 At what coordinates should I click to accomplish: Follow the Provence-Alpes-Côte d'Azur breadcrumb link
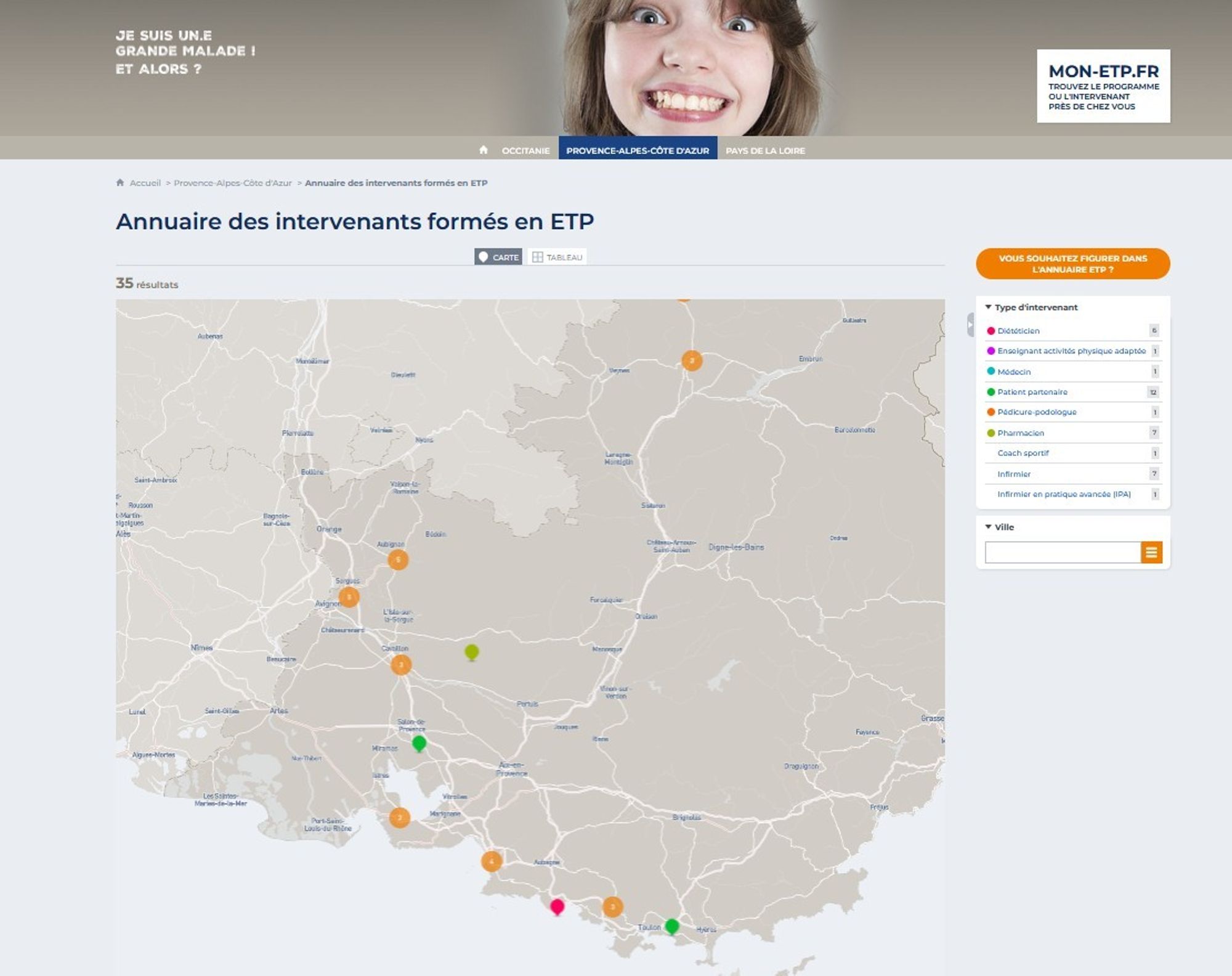point(233,183)
